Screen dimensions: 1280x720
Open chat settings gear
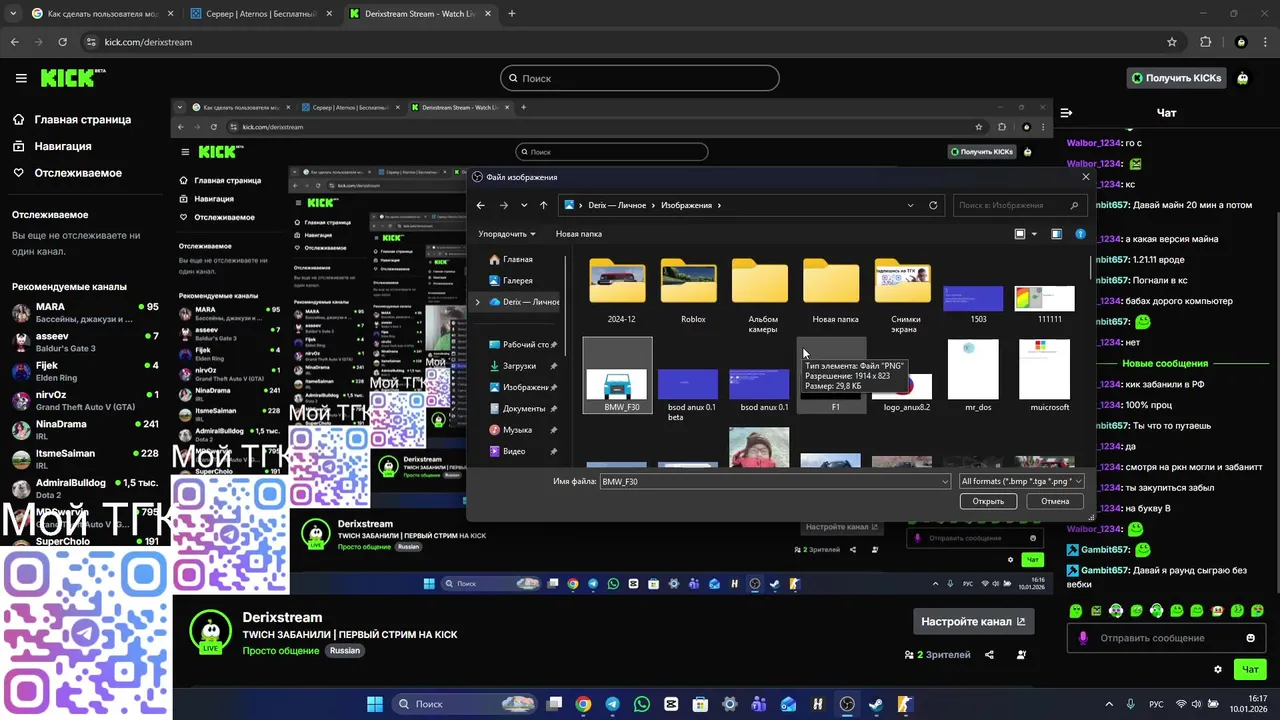1217,669
